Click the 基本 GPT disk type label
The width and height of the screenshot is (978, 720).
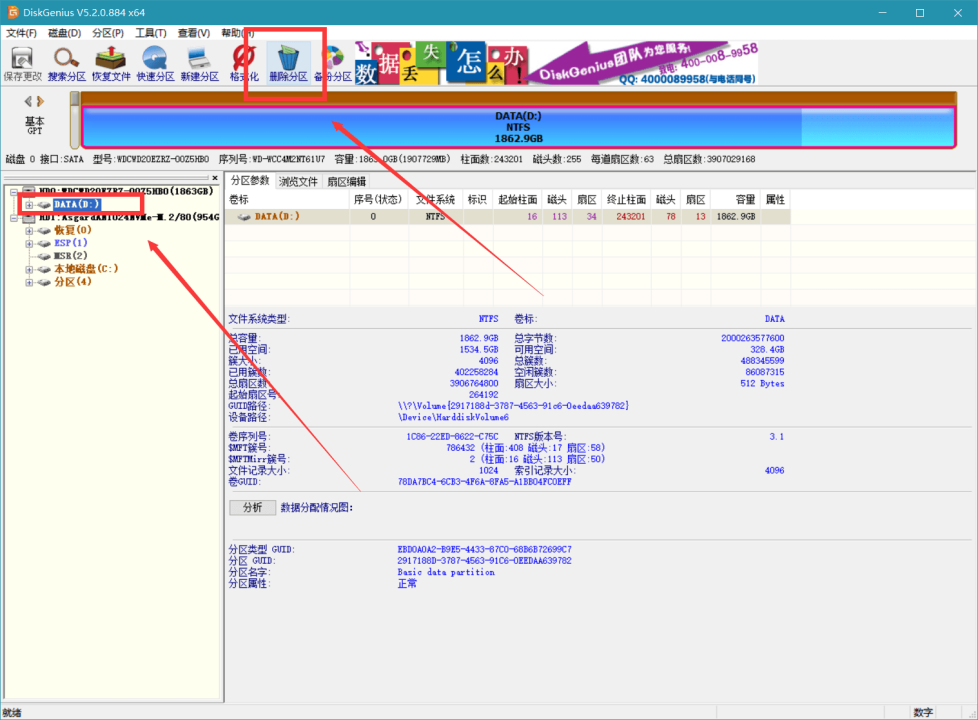pyautogui.click(x=34, y=125)
